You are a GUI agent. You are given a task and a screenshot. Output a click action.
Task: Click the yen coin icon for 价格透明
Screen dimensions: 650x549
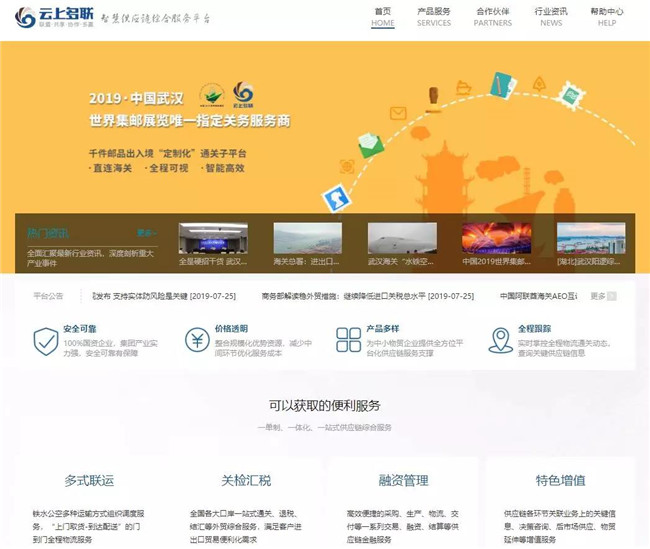197,340
